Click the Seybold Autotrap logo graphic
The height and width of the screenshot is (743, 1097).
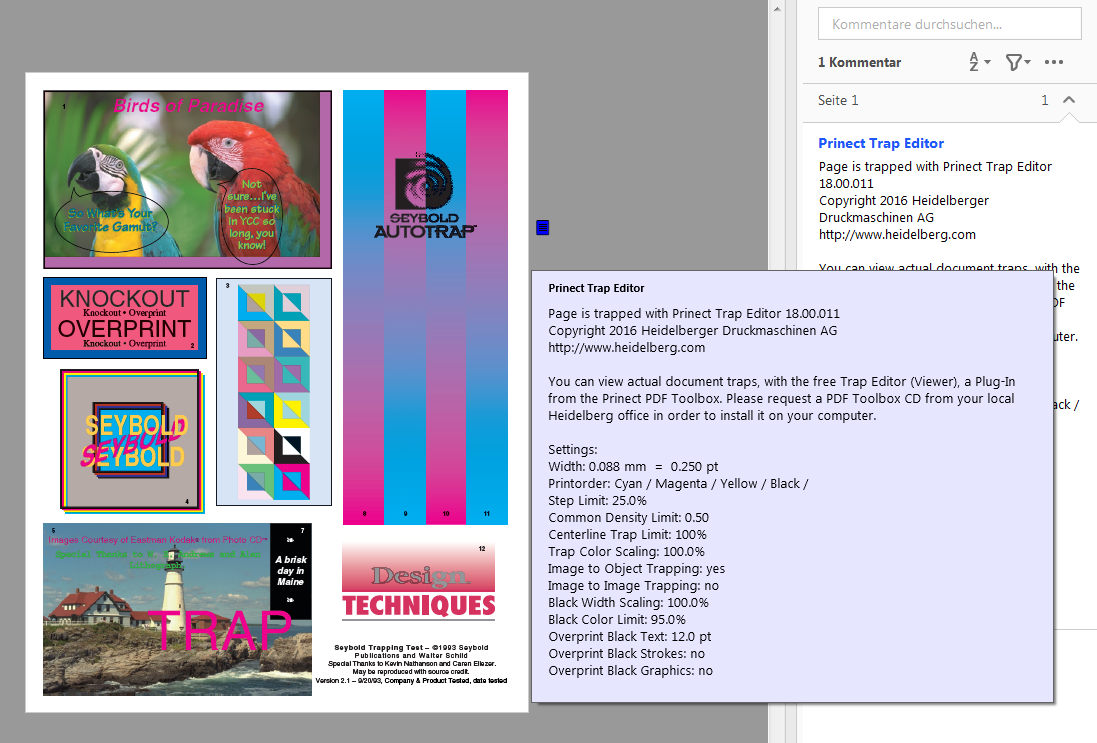point(425,196)
